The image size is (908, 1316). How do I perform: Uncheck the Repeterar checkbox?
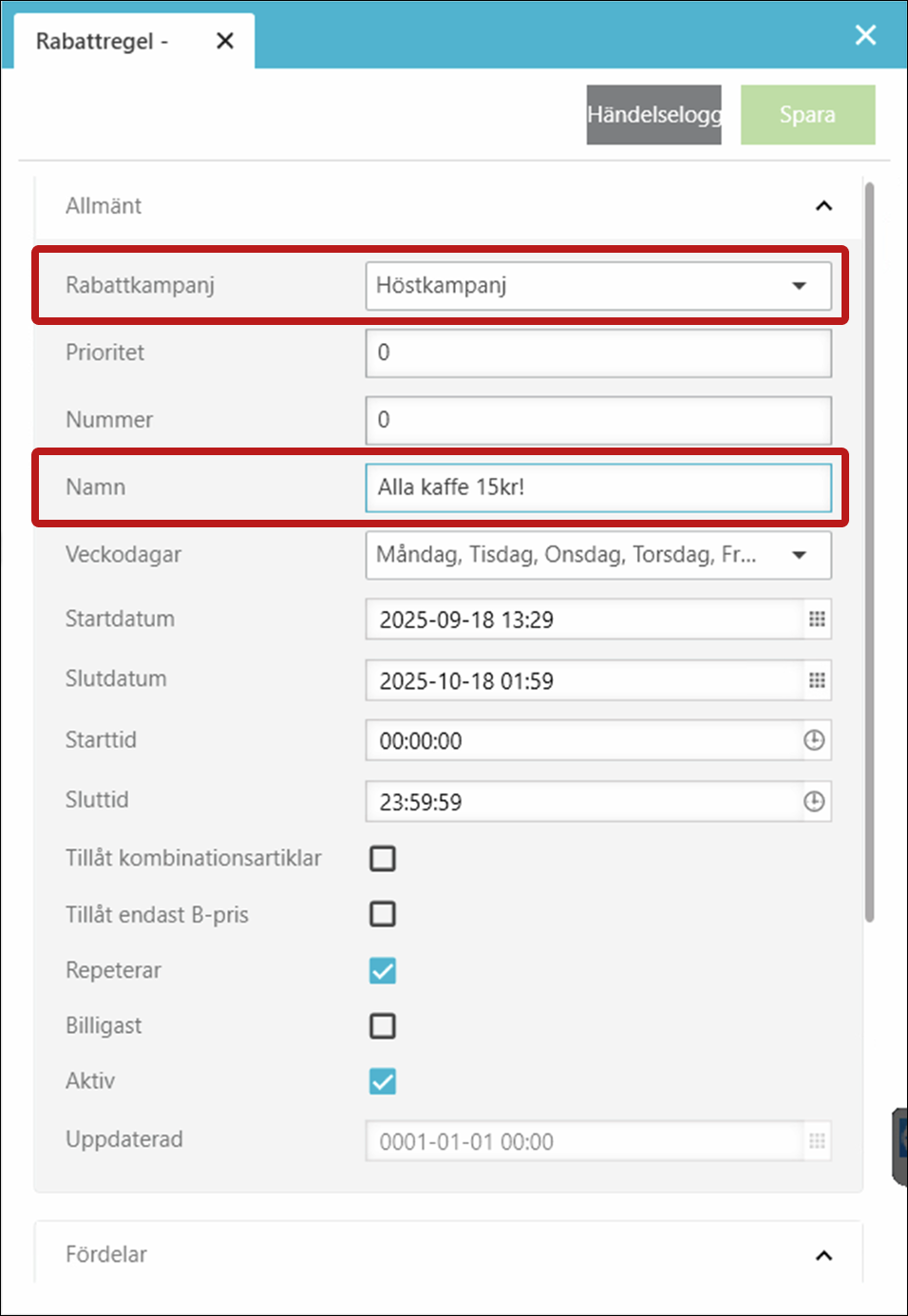click(x=383, y=970)
